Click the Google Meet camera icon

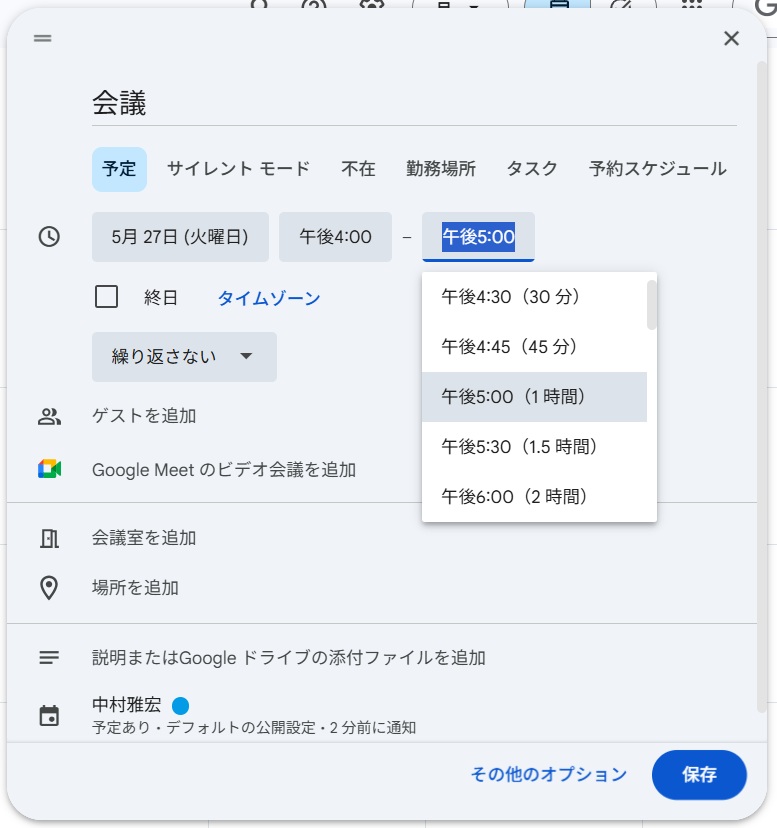click(49, 469)
